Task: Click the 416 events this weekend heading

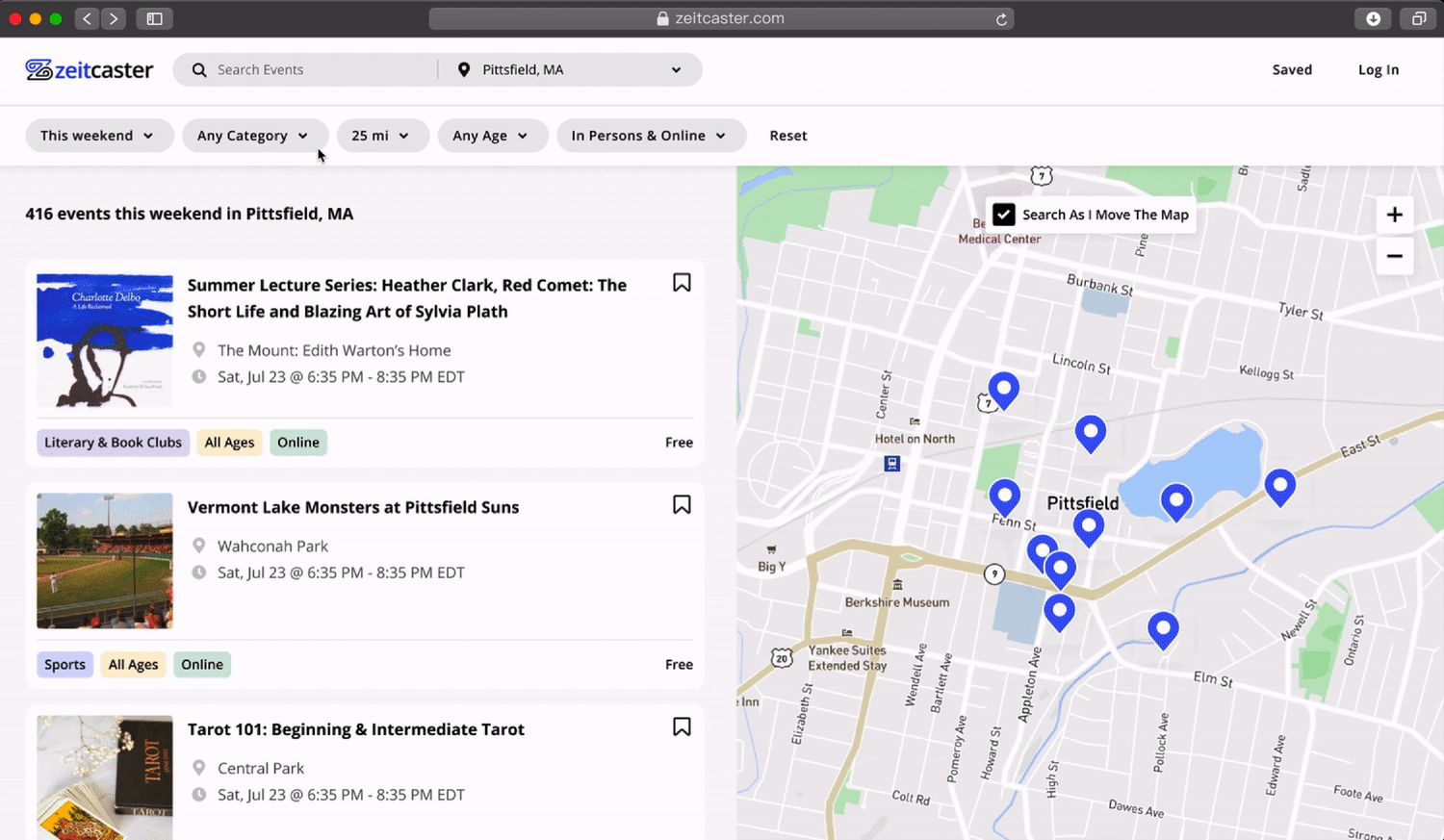Action: click(190, 214)
